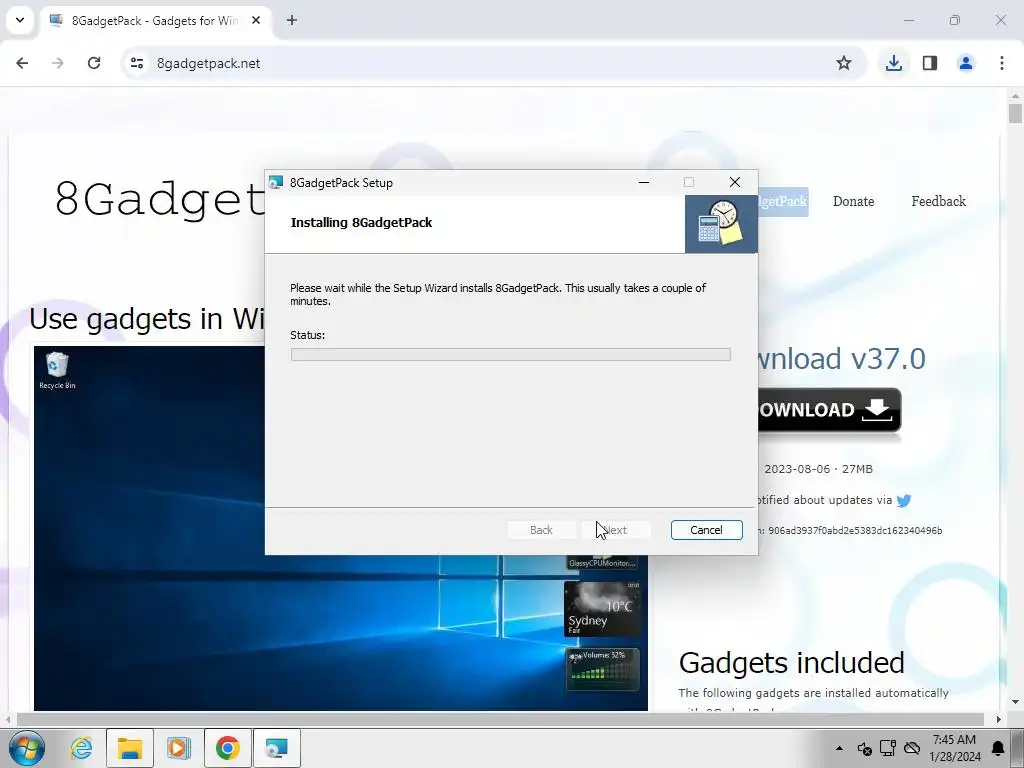Go back in Chrome browser
This screenshot has width=1024, height=768.
[x=22, y=63]
